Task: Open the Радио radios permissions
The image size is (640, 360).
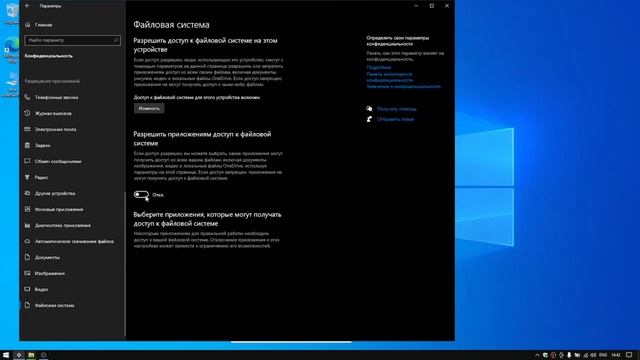Action: pyautogui.click(x=36, y=177)
